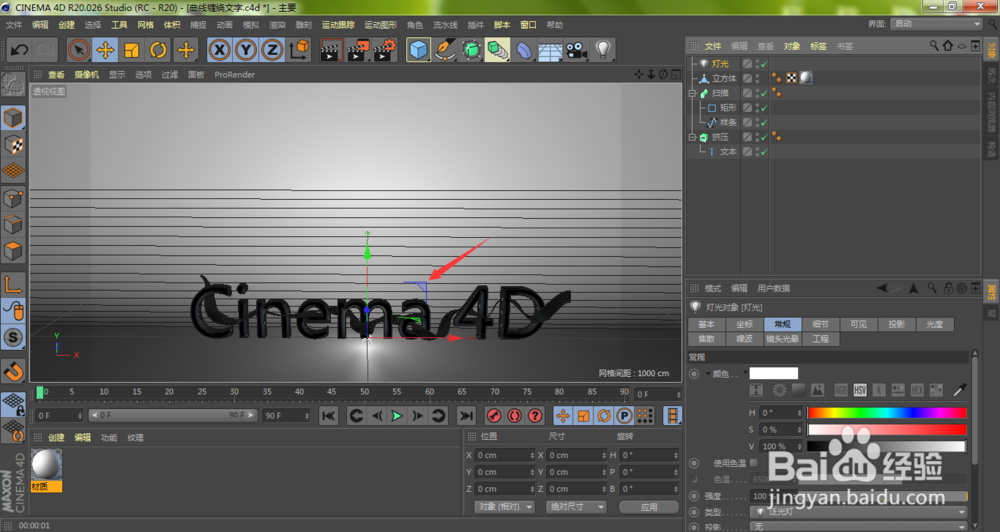Open the Material Manager 创建 menu
This screenshot has height=532, width=1000.
click(56, 438)
